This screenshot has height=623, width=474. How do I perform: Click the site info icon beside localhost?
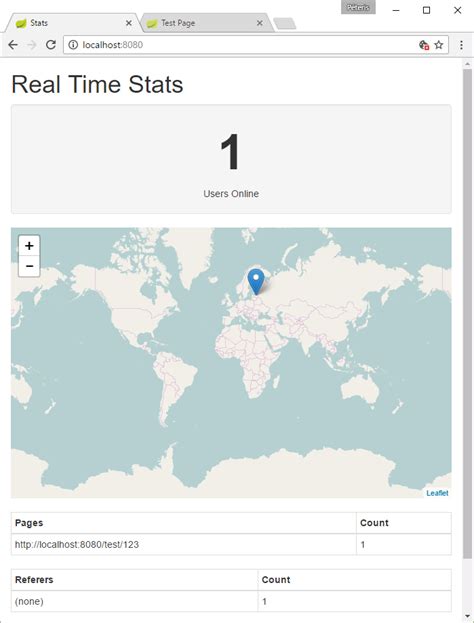[73, 45]
